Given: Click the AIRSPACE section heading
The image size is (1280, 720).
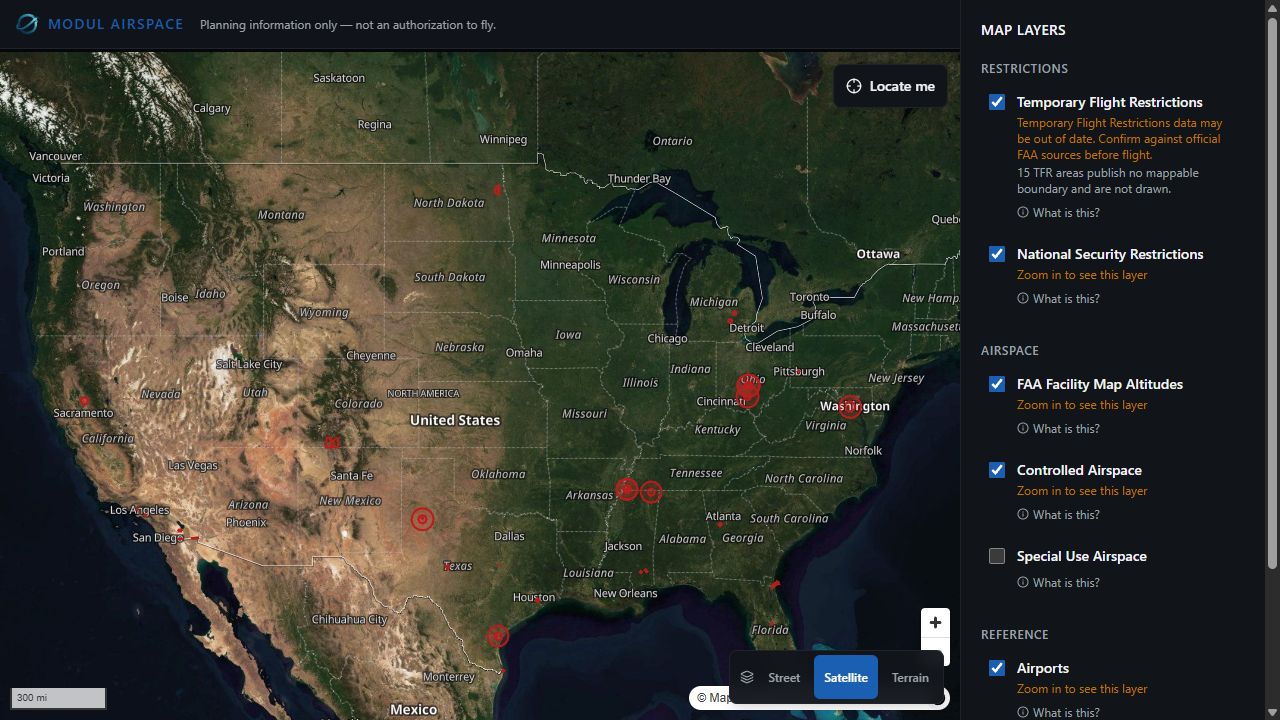Looking at the screenshot, I should pyautogui.click(x=1010, y=351).
